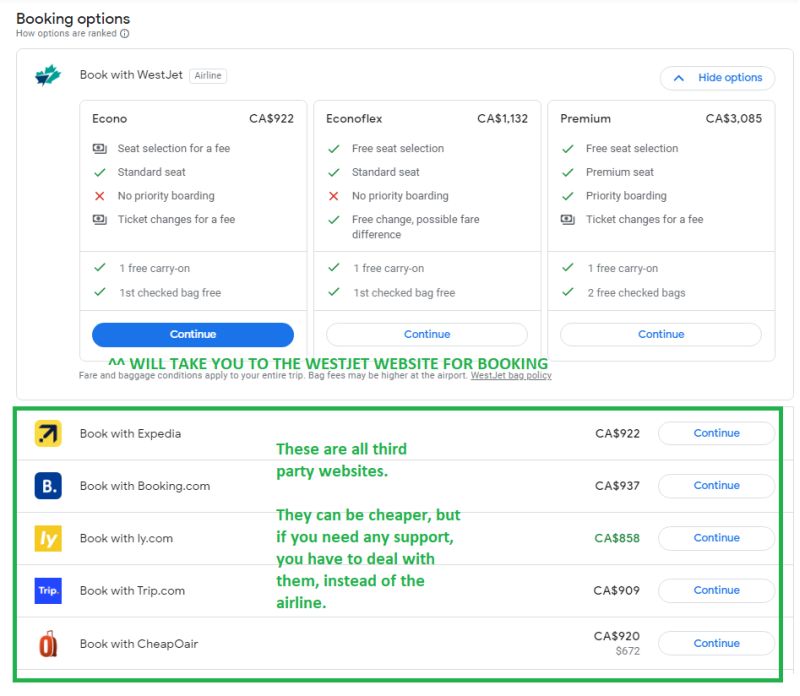Click the Expedia price CA$922

[x=617, y=434]
